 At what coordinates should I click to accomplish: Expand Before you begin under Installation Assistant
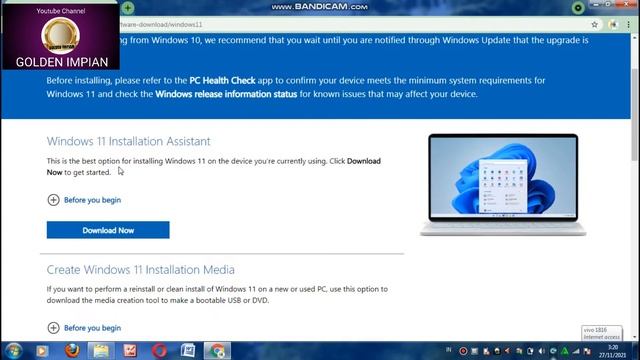coord(84,200)
